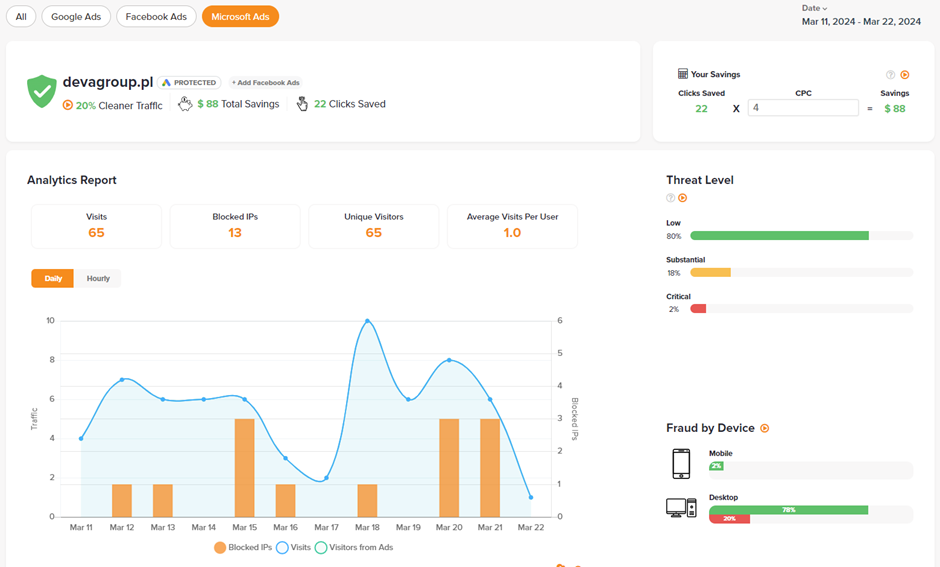Switch chart to Hourly view
The width and height of the screenshot is (940, 567).
coord(98,279)
